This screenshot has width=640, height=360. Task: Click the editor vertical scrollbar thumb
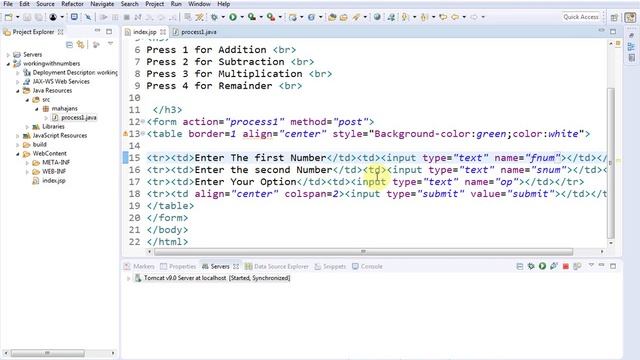pos(611,162)
